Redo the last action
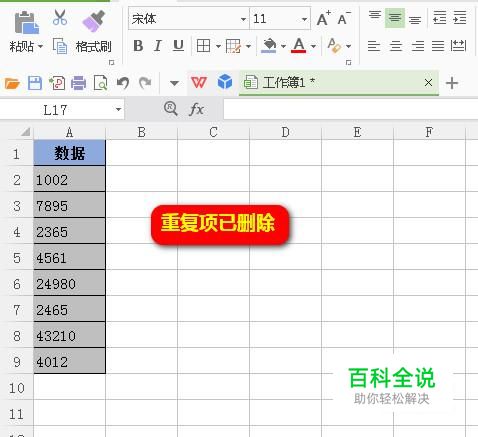 145,83
